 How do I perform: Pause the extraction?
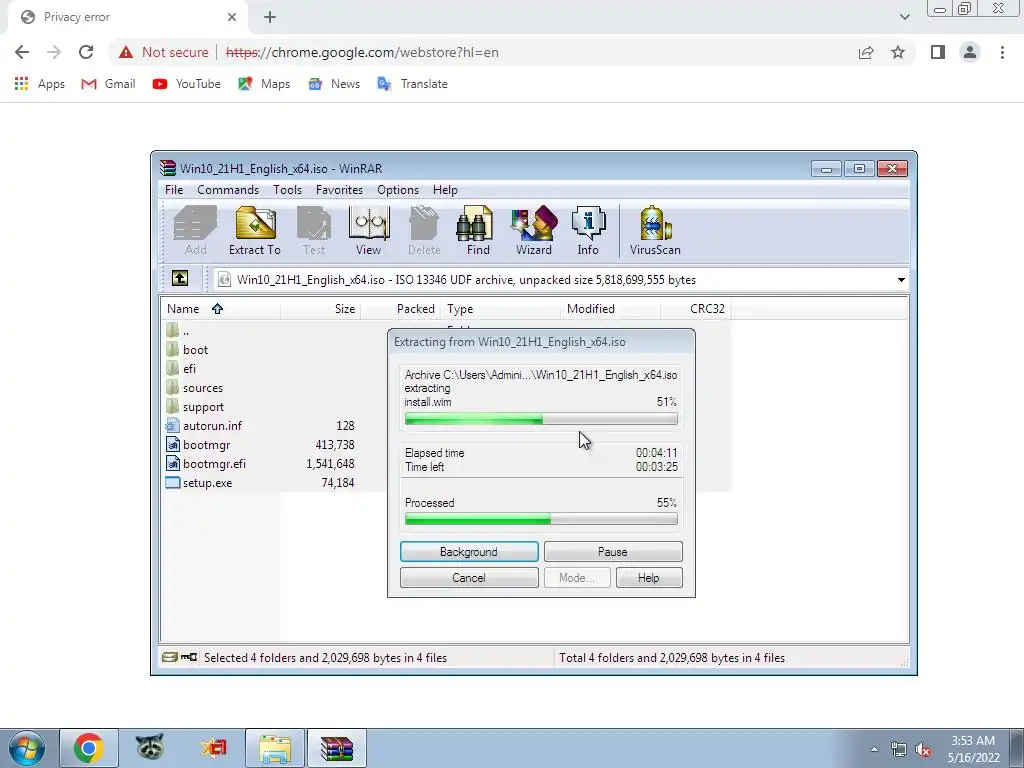point(613,552)
